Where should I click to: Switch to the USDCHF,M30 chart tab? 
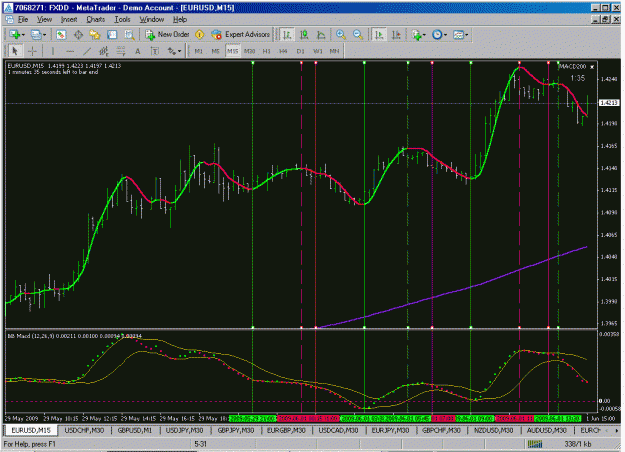coord(84,430)
